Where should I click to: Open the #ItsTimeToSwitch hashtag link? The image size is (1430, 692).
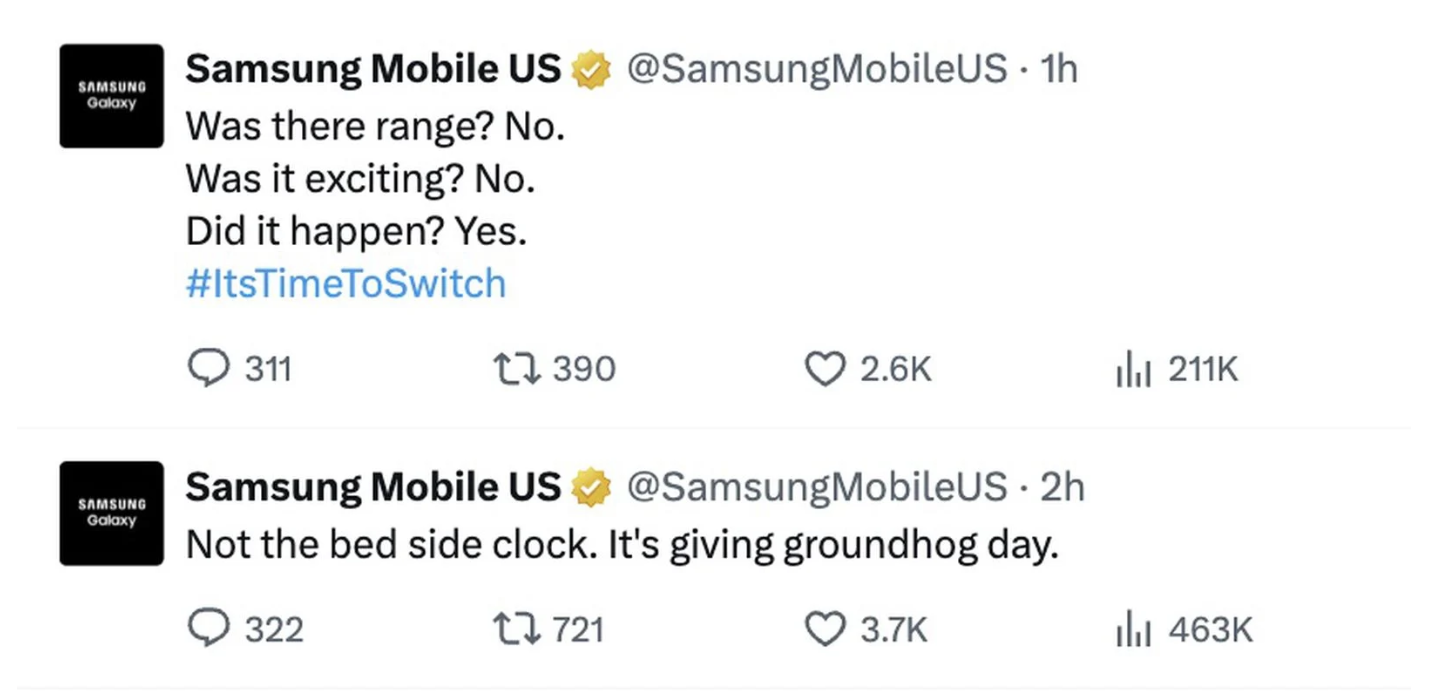point(346,284)
